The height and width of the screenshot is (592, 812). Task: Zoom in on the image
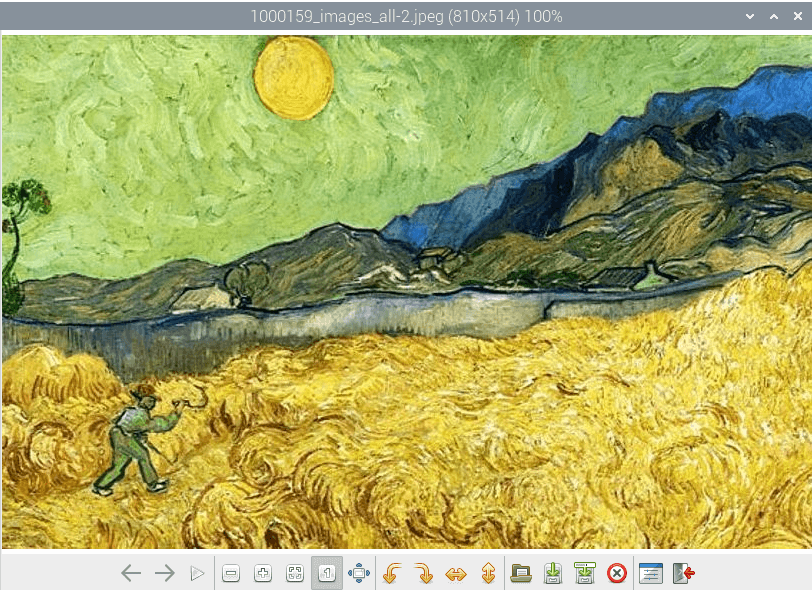263,573
